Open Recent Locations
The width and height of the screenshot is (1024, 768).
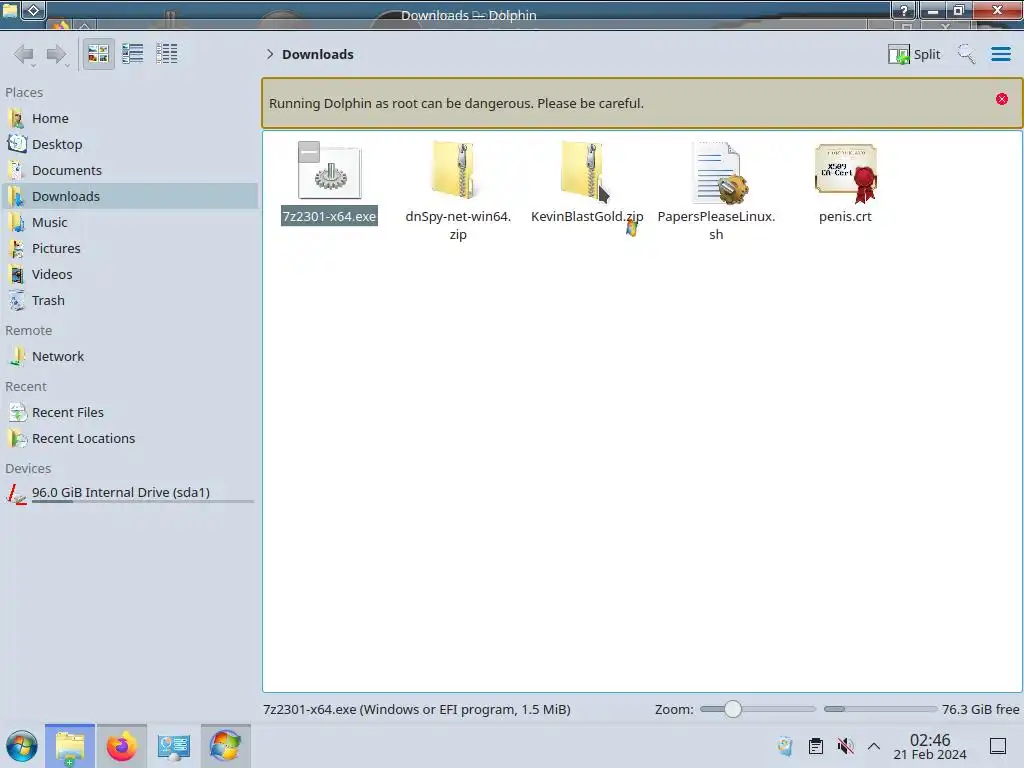(130, 439)
